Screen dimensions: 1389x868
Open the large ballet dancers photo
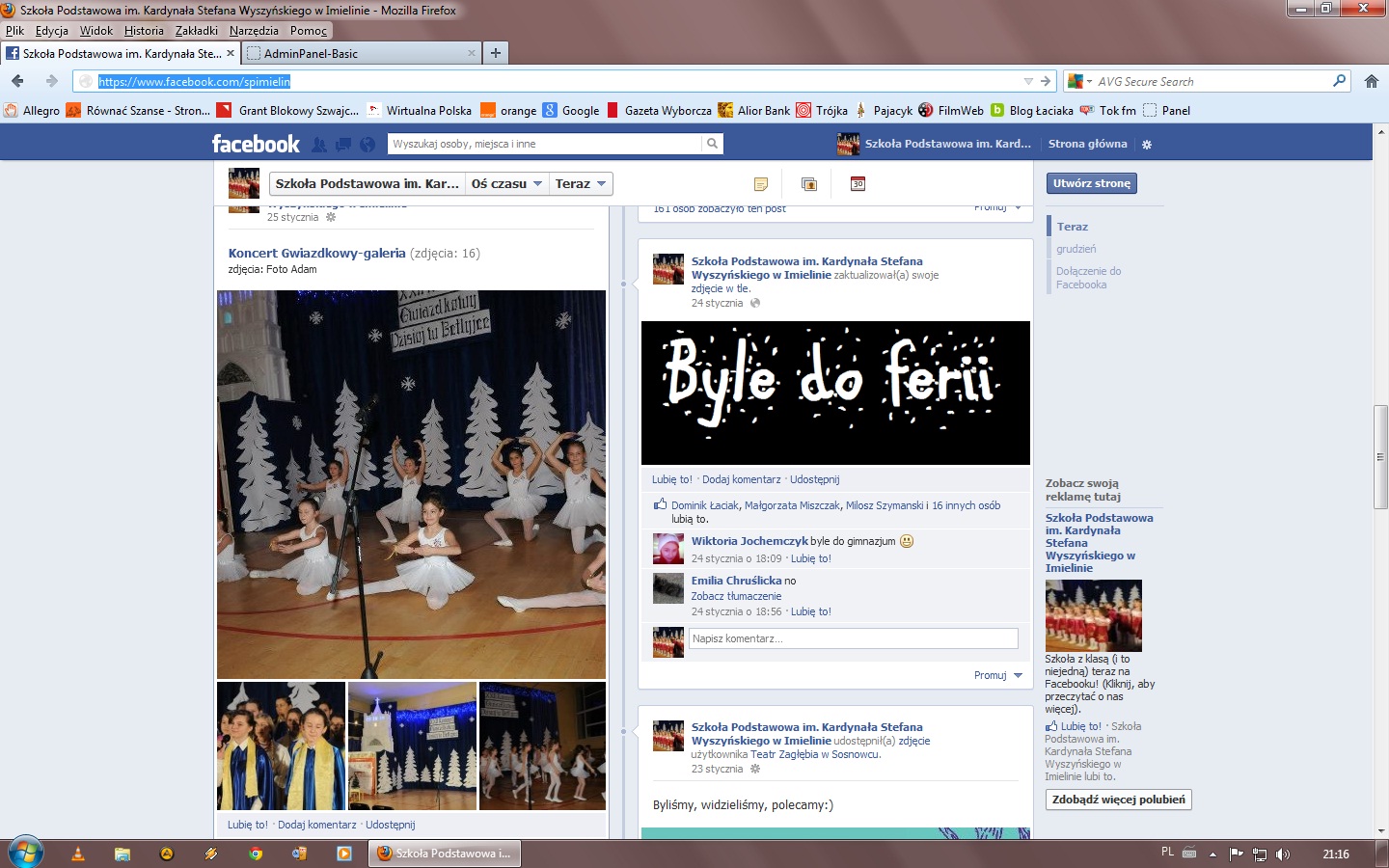[x=411, y=484]
